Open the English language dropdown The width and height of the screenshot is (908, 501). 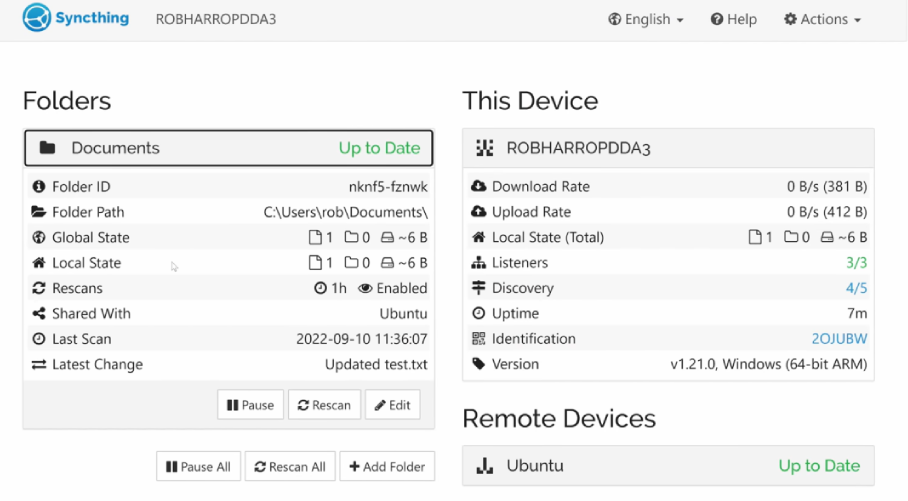(x=646, y=19)
